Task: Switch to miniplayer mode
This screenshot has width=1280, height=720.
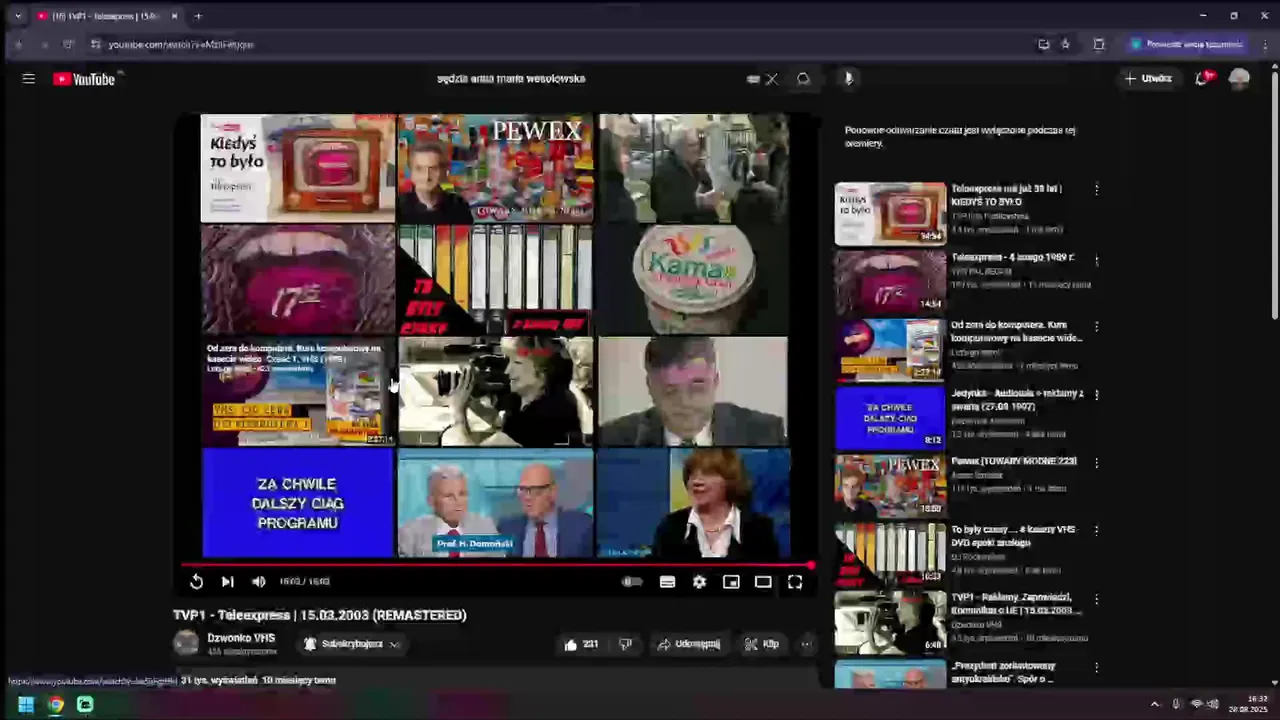Action: pos(731,582)
